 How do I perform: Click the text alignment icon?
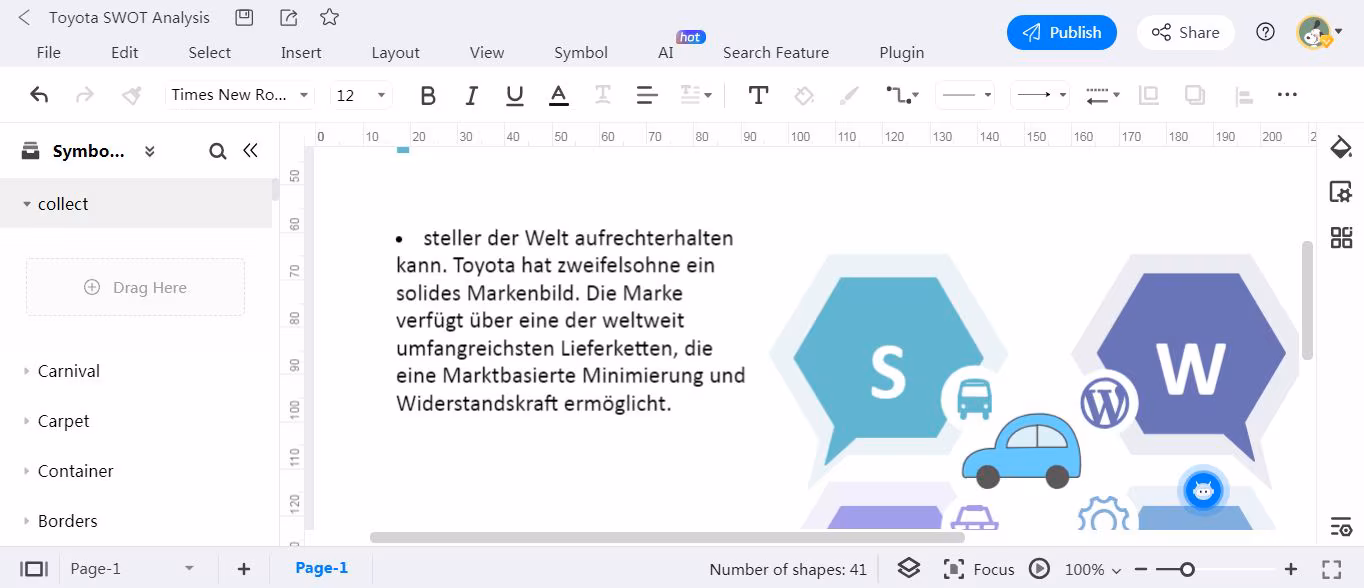click(x=647, y=96)
